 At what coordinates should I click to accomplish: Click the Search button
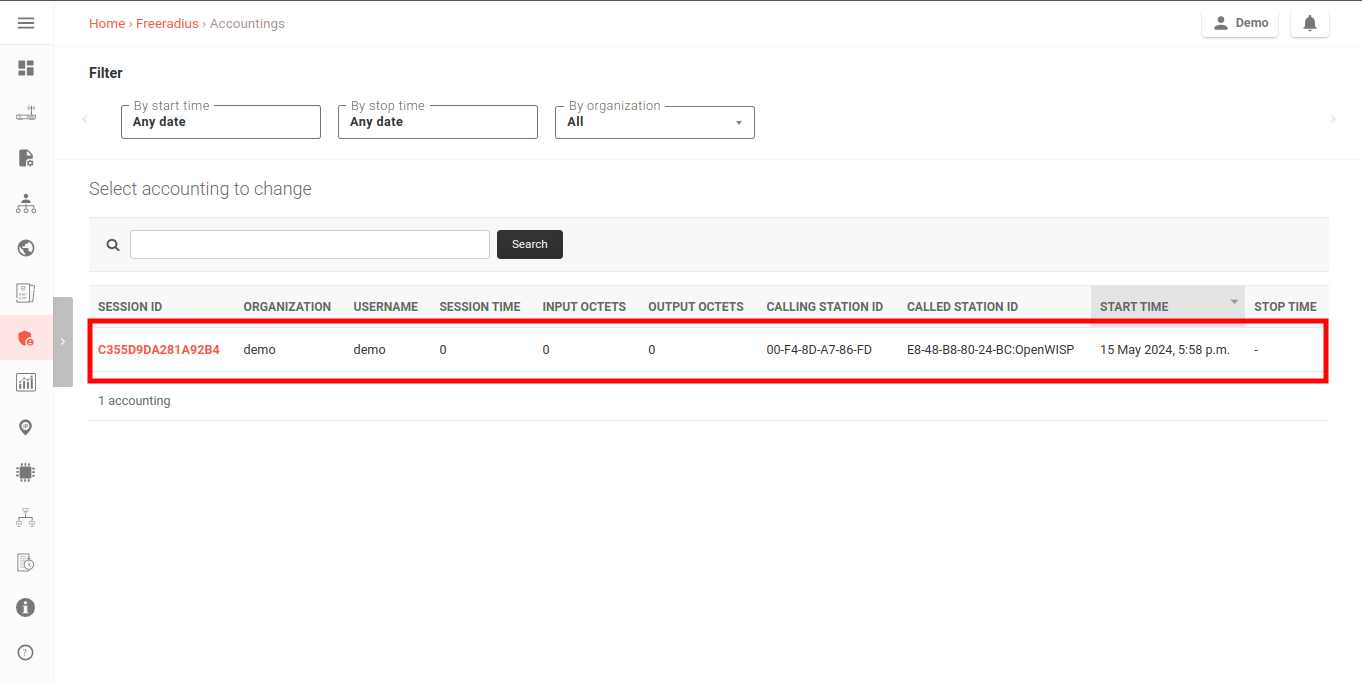point(529,244)
